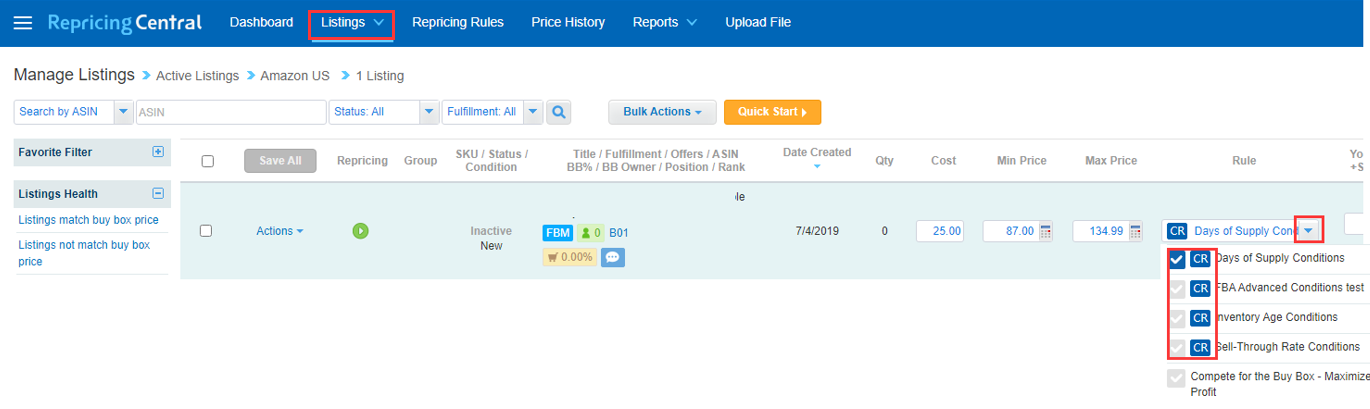This screenshot has height=409, width=1370.
Task: Click the Repricing column header
Action: pos(362,161)
